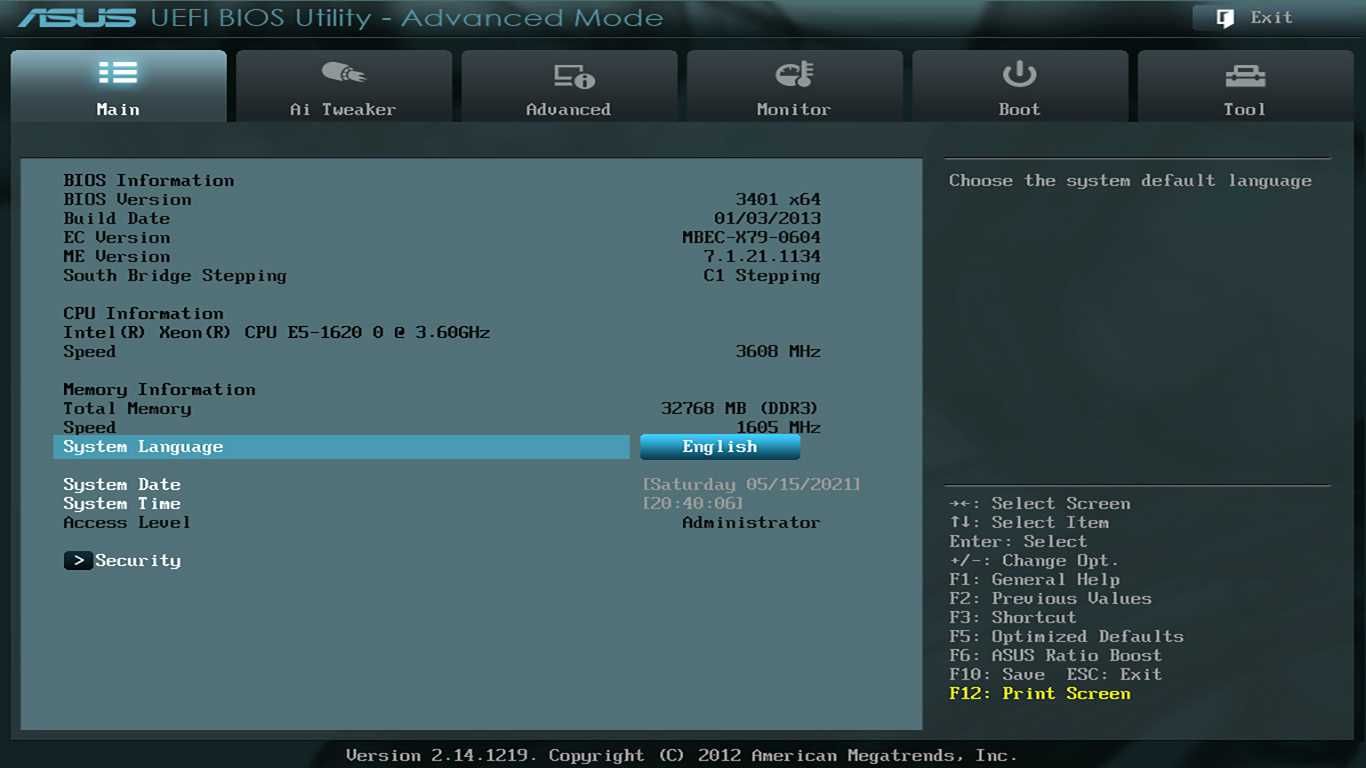The width and height of the screenshot is (1366, 768).
Task: Click the Build Date label
Action: [x=117, y=219]
